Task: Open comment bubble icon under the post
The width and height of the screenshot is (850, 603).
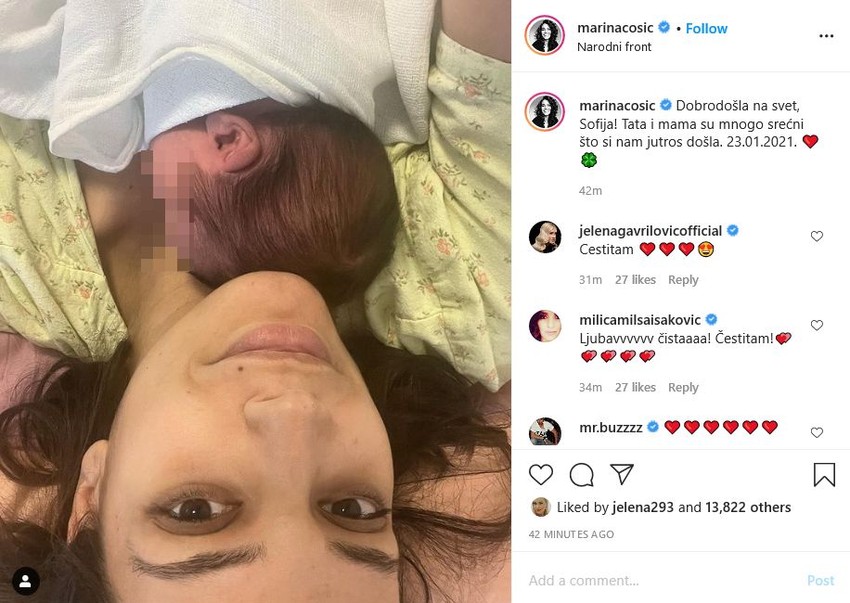Action: click(581, 474)
